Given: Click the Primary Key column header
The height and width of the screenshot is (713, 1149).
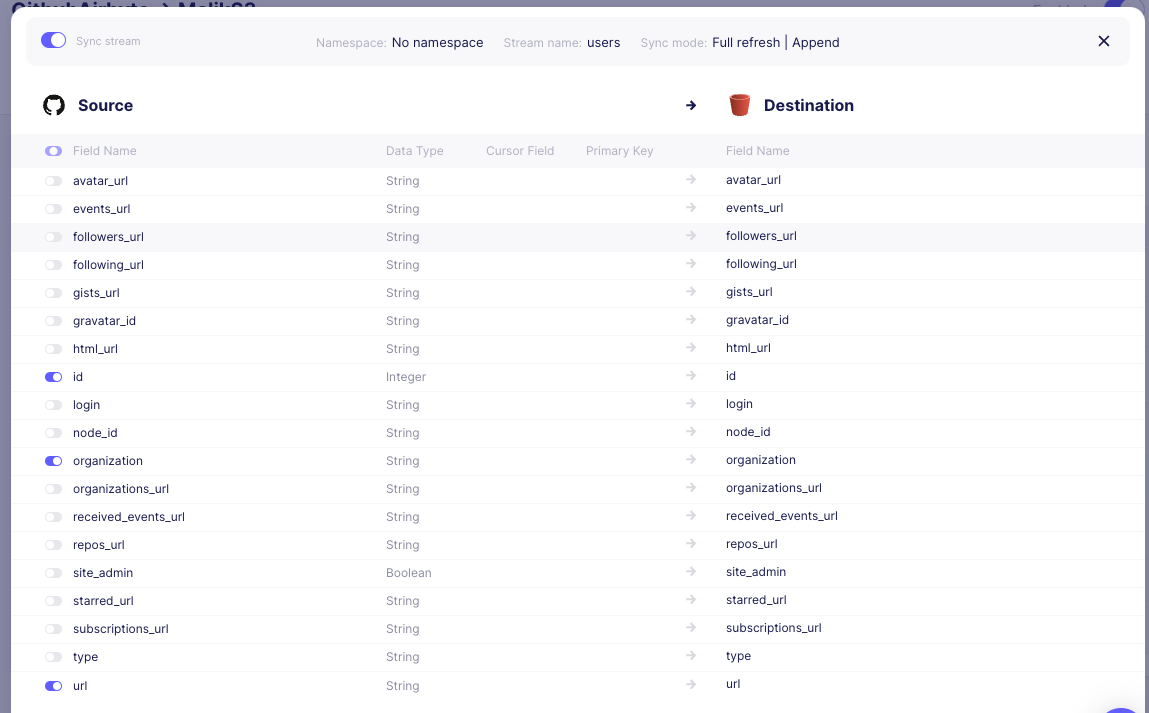Looking at the screenshot, I should coord(619,151).
